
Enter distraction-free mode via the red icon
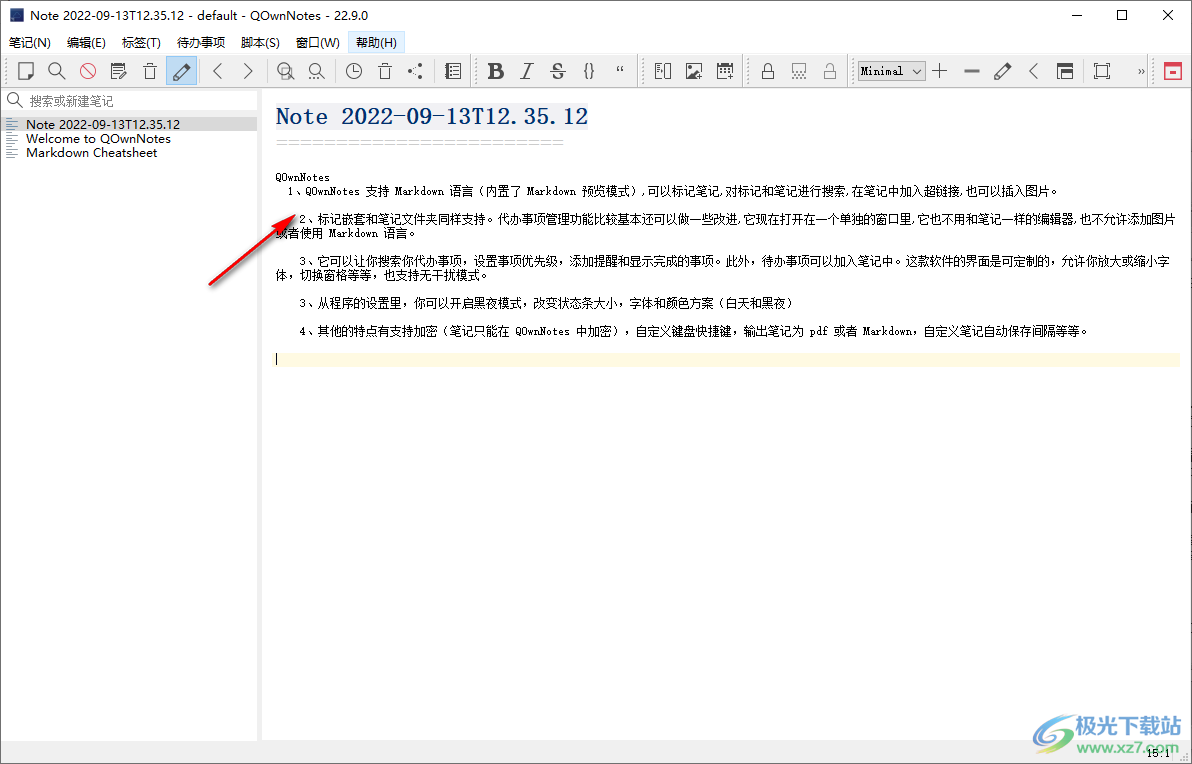coord(1175,71)
